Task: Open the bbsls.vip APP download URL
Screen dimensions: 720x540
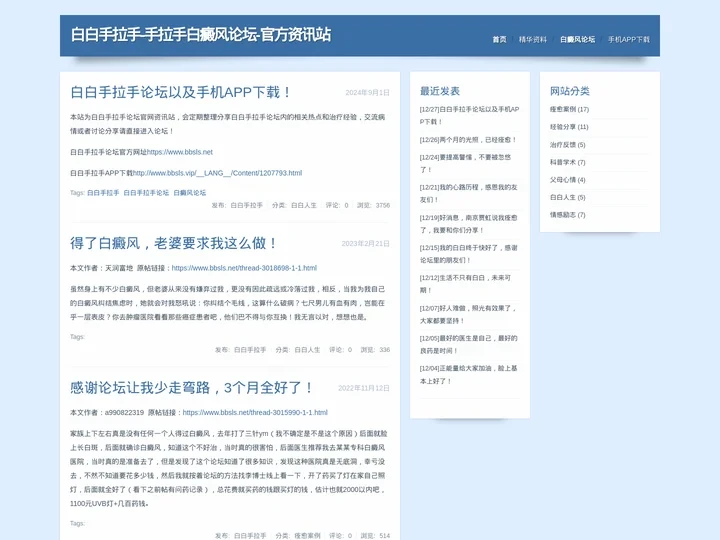Action: point(217,173)
